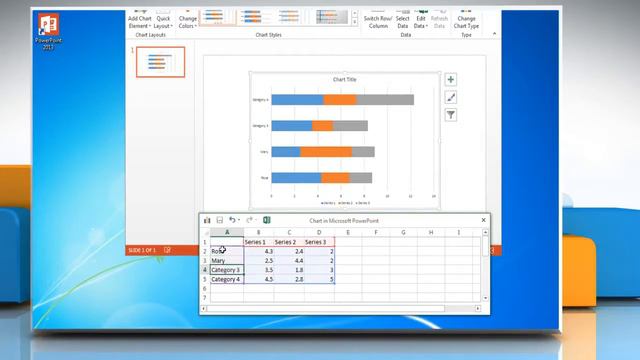Click the spell check icon in status bar
The height and width of the screenshot is (360, 640).
[x=167, y=250]
